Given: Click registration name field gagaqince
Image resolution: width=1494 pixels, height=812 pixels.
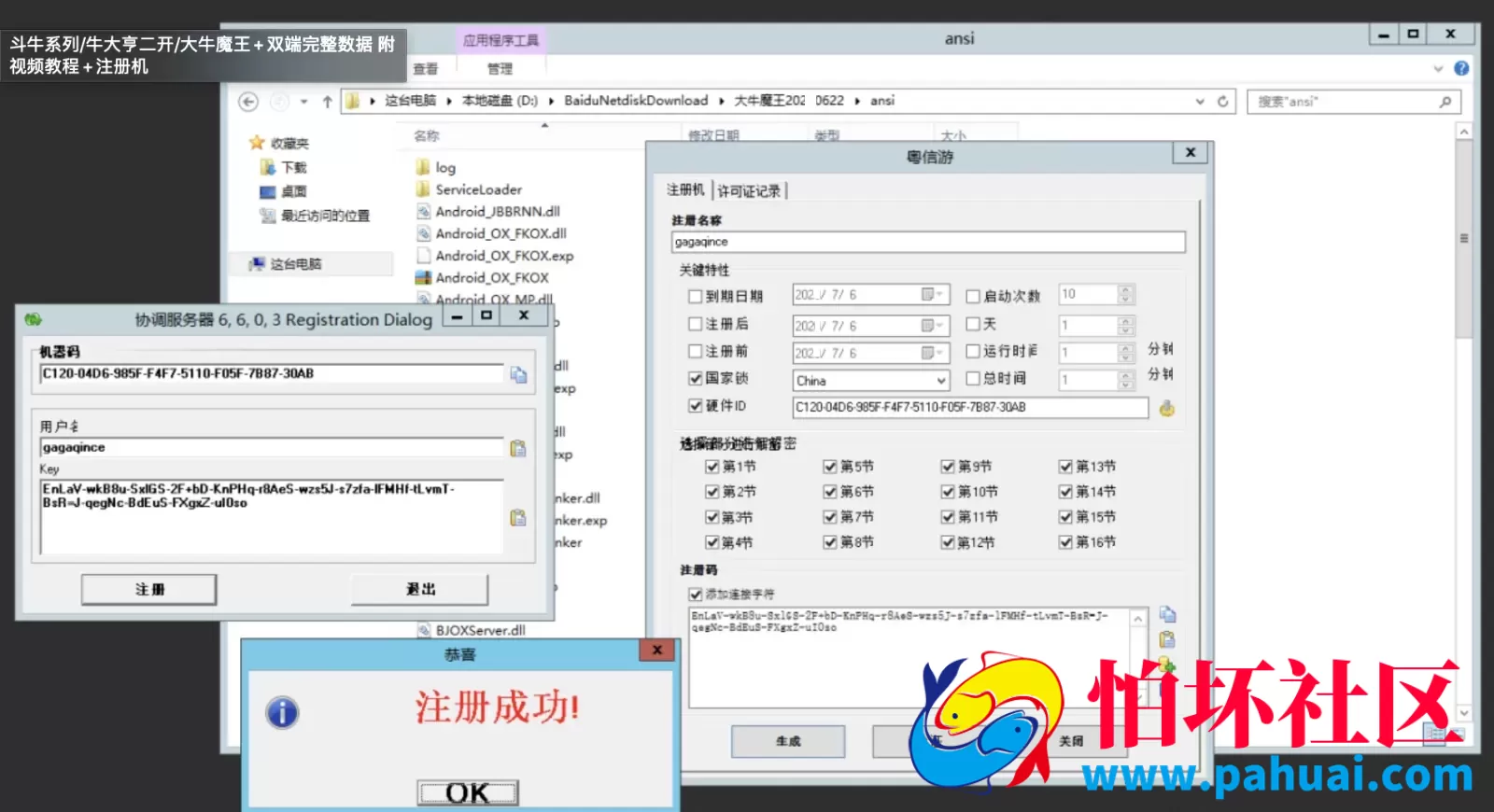Looking at the screenshot, I should 928,243.
